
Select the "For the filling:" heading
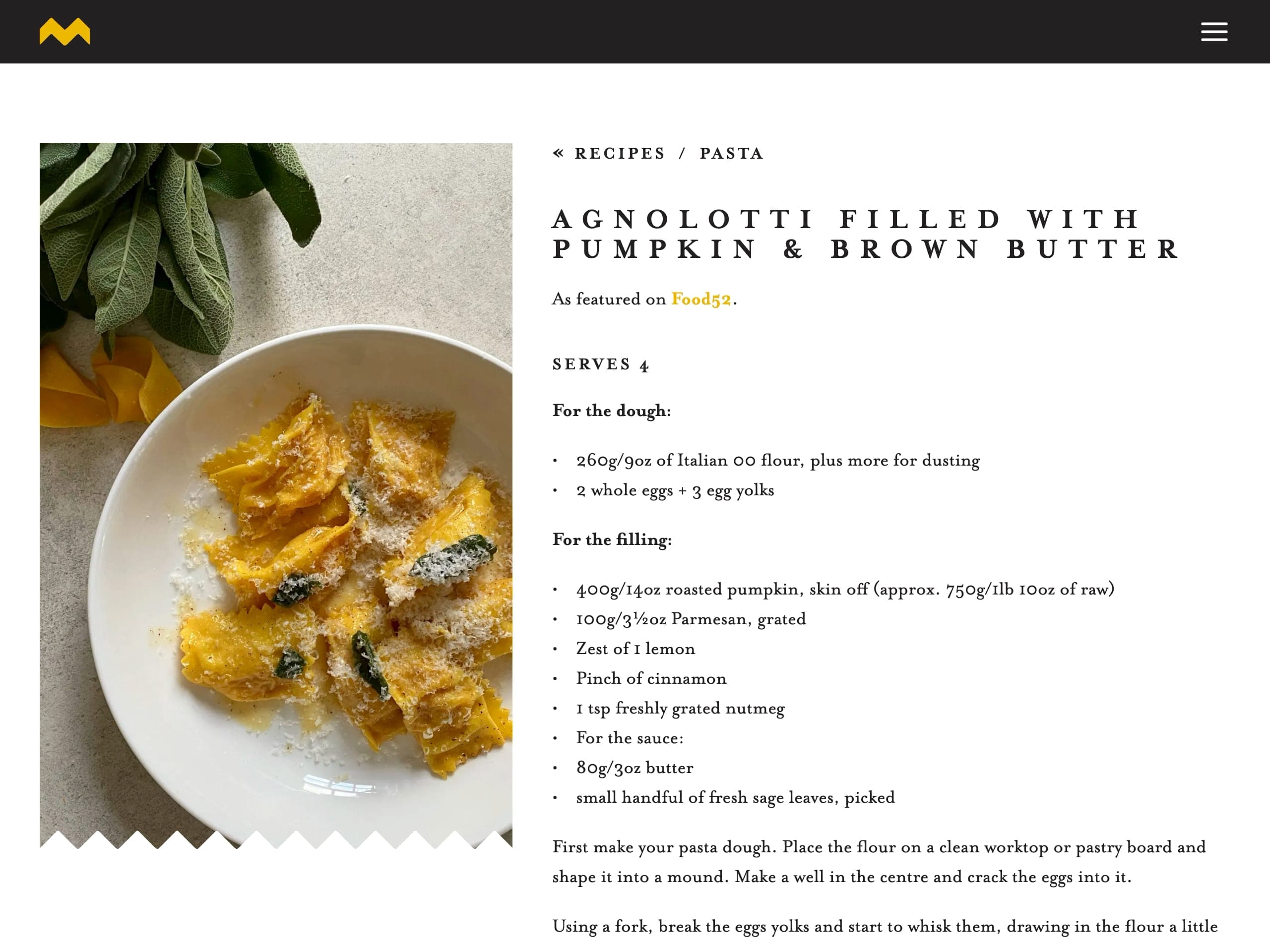click(612, 539)
